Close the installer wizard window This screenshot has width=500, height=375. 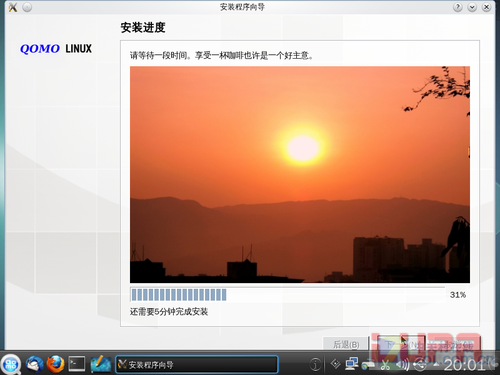tap(487, 7)
